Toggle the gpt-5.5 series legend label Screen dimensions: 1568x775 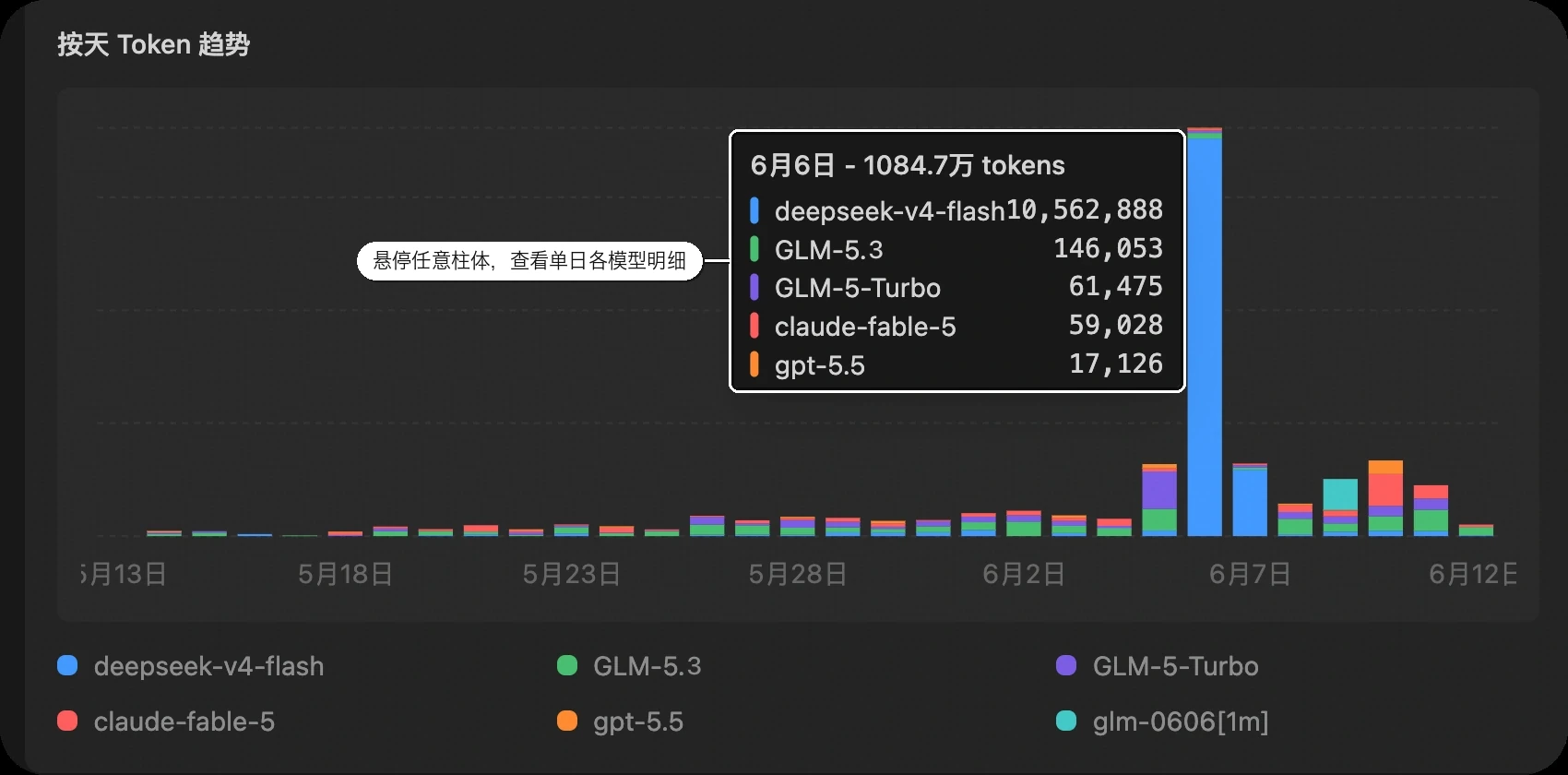[x=638, y=721]
